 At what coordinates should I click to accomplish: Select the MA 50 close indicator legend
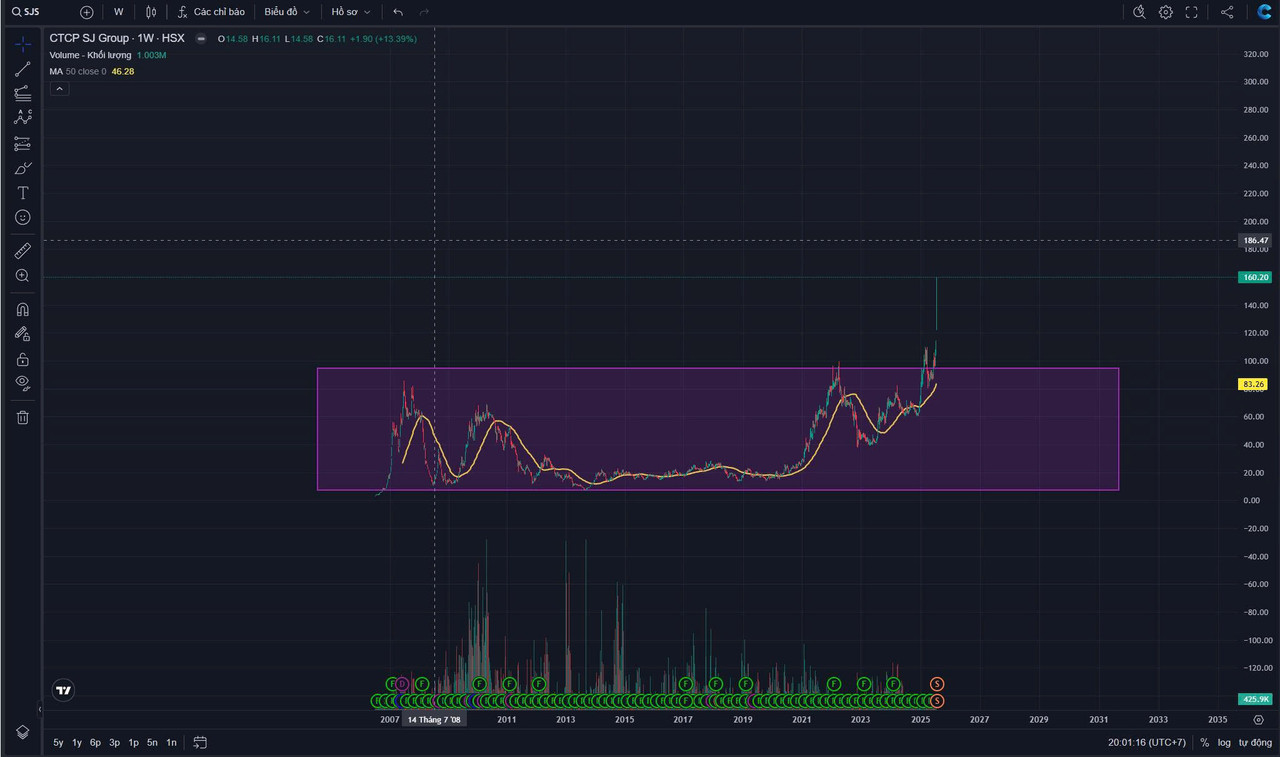(x=78, y=72)
